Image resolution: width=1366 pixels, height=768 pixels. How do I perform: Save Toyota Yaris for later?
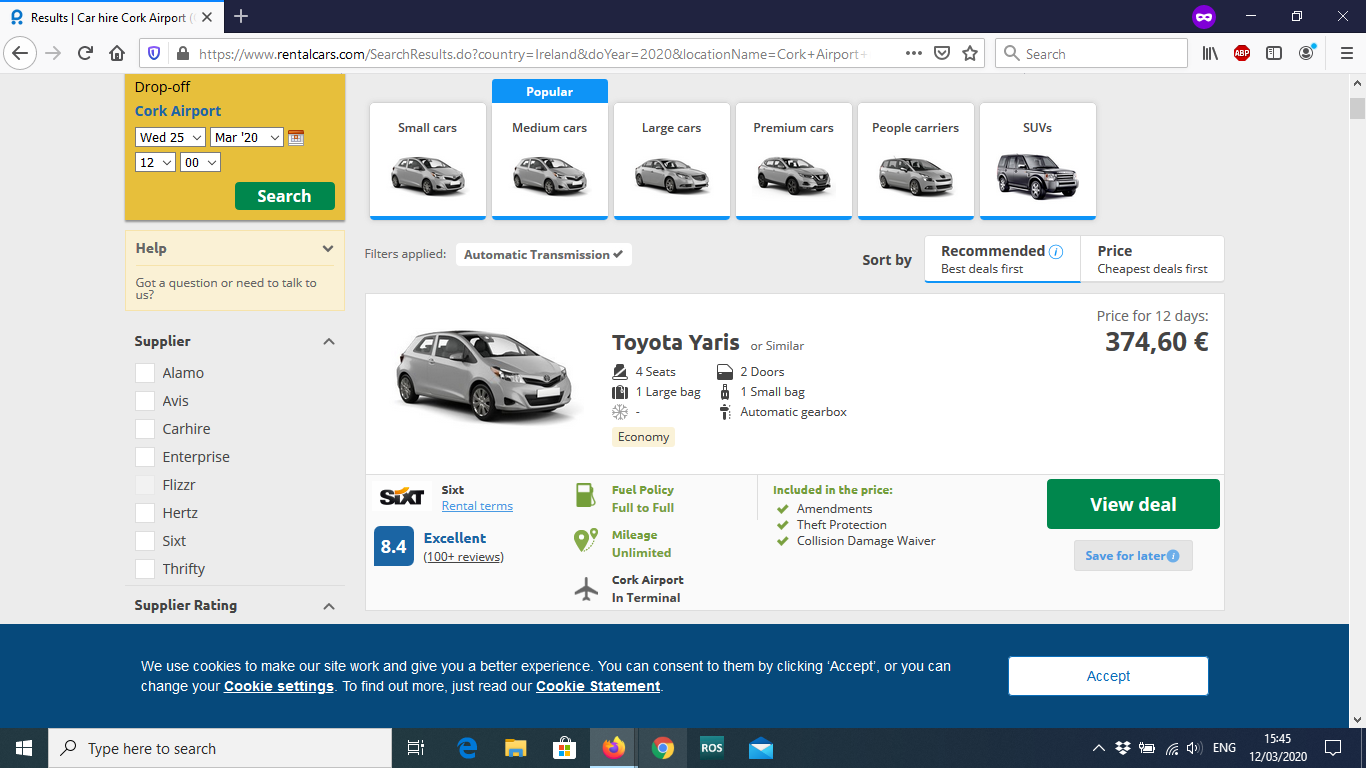click(1133, 556)
